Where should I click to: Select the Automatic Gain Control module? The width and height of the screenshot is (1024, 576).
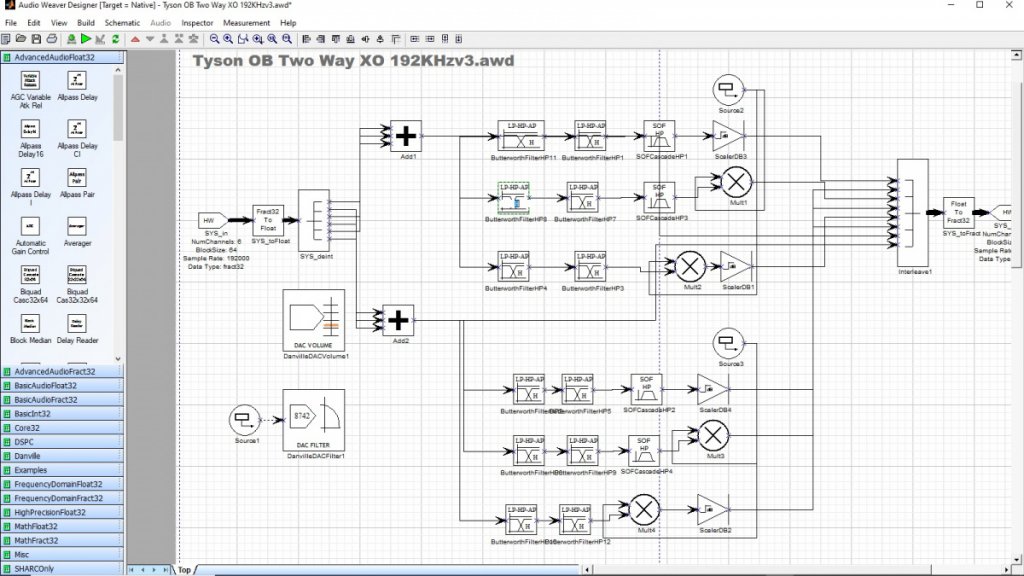coord(30,226)
